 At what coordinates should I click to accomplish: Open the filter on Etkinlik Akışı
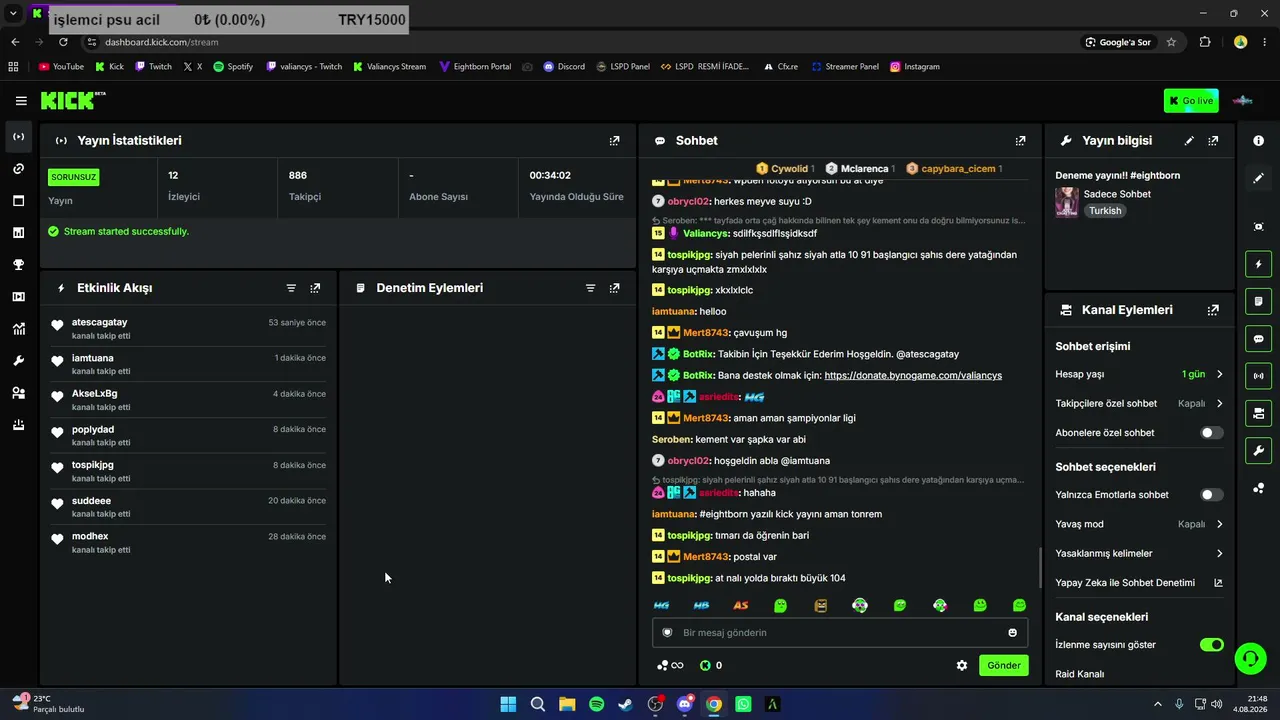click(x=291, y=288)
